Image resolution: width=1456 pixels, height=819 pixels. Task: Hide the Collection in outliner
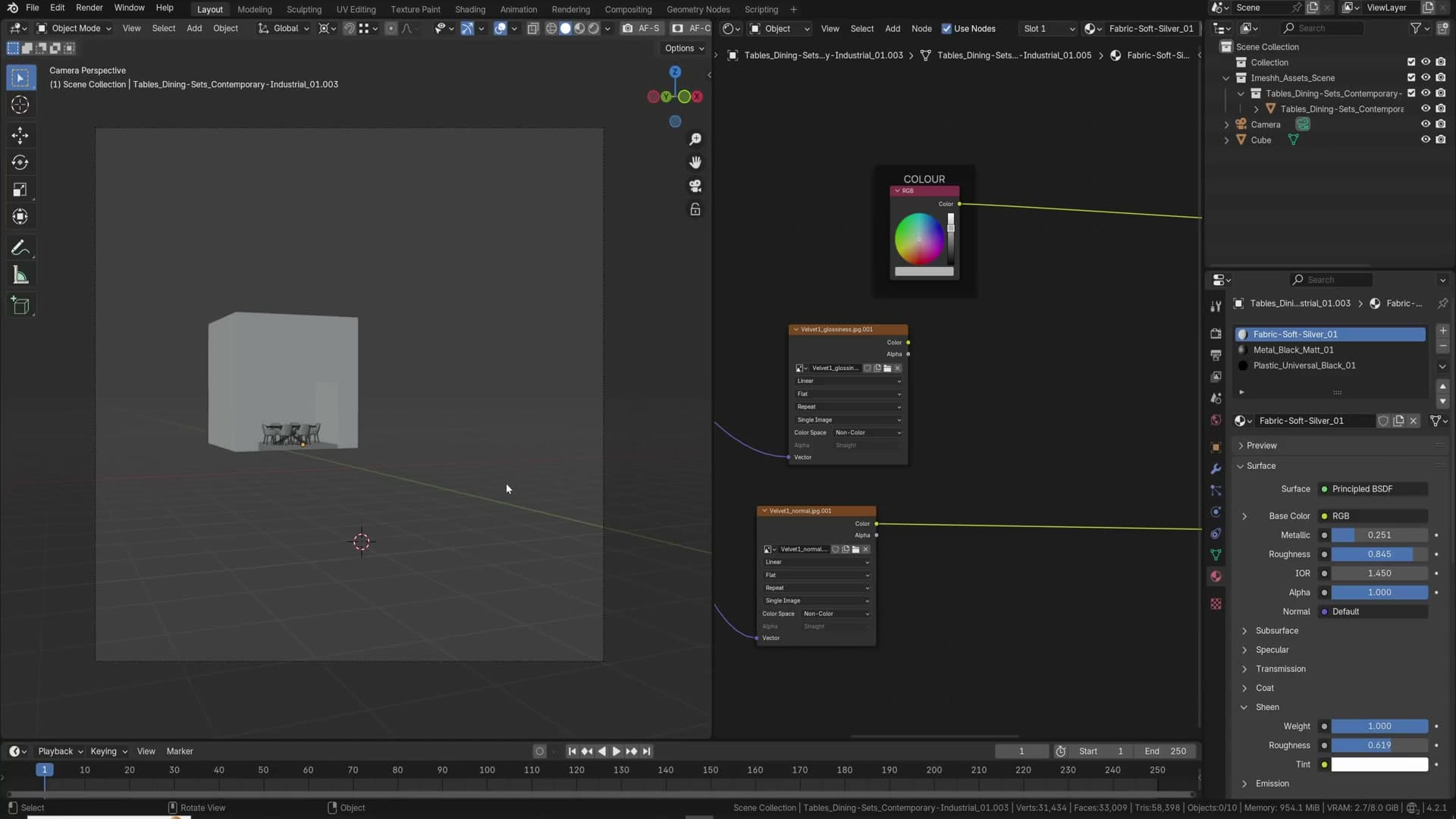coord(1426,62)
